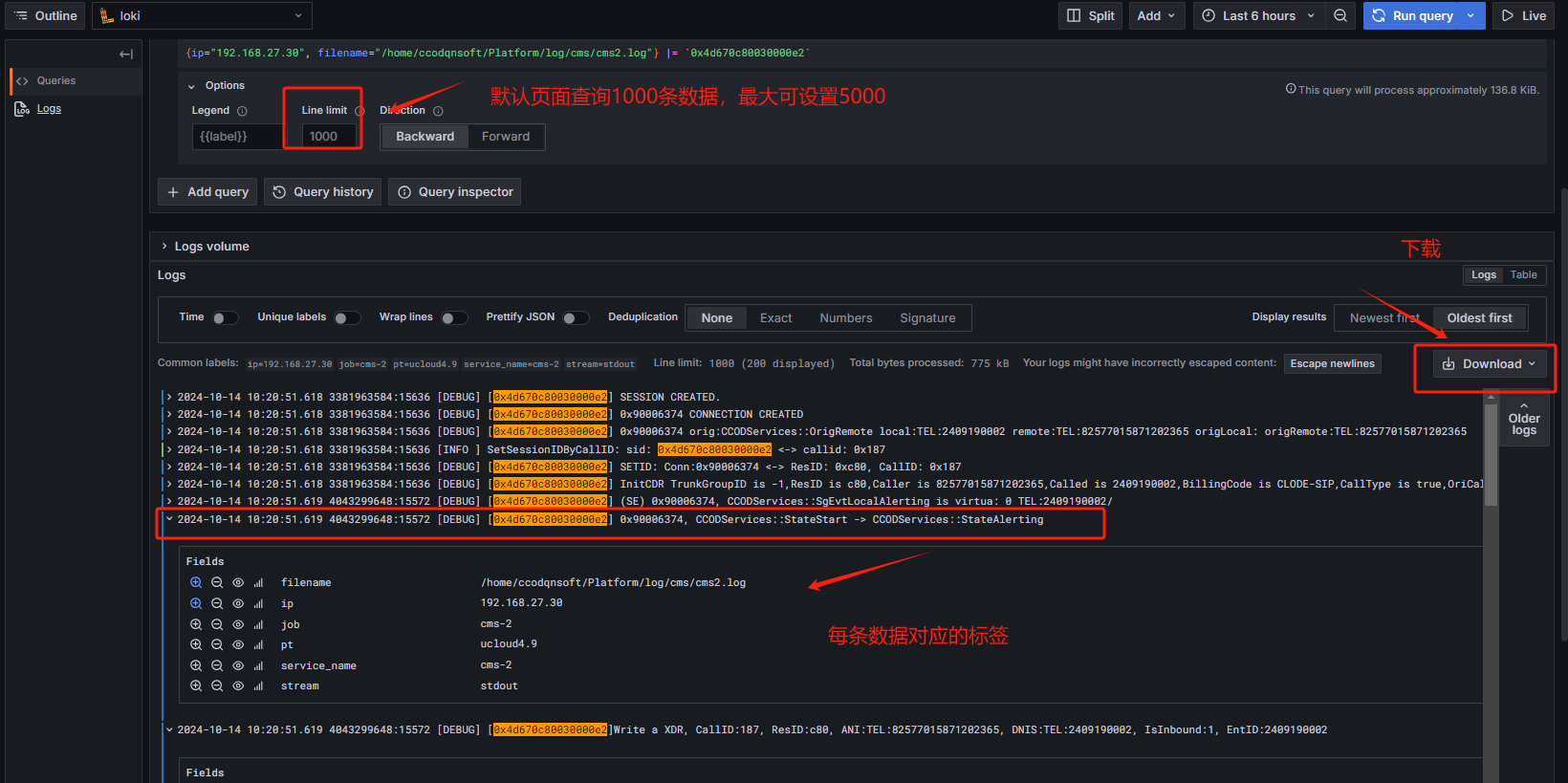Start Live log streaming

point(1524,15)
